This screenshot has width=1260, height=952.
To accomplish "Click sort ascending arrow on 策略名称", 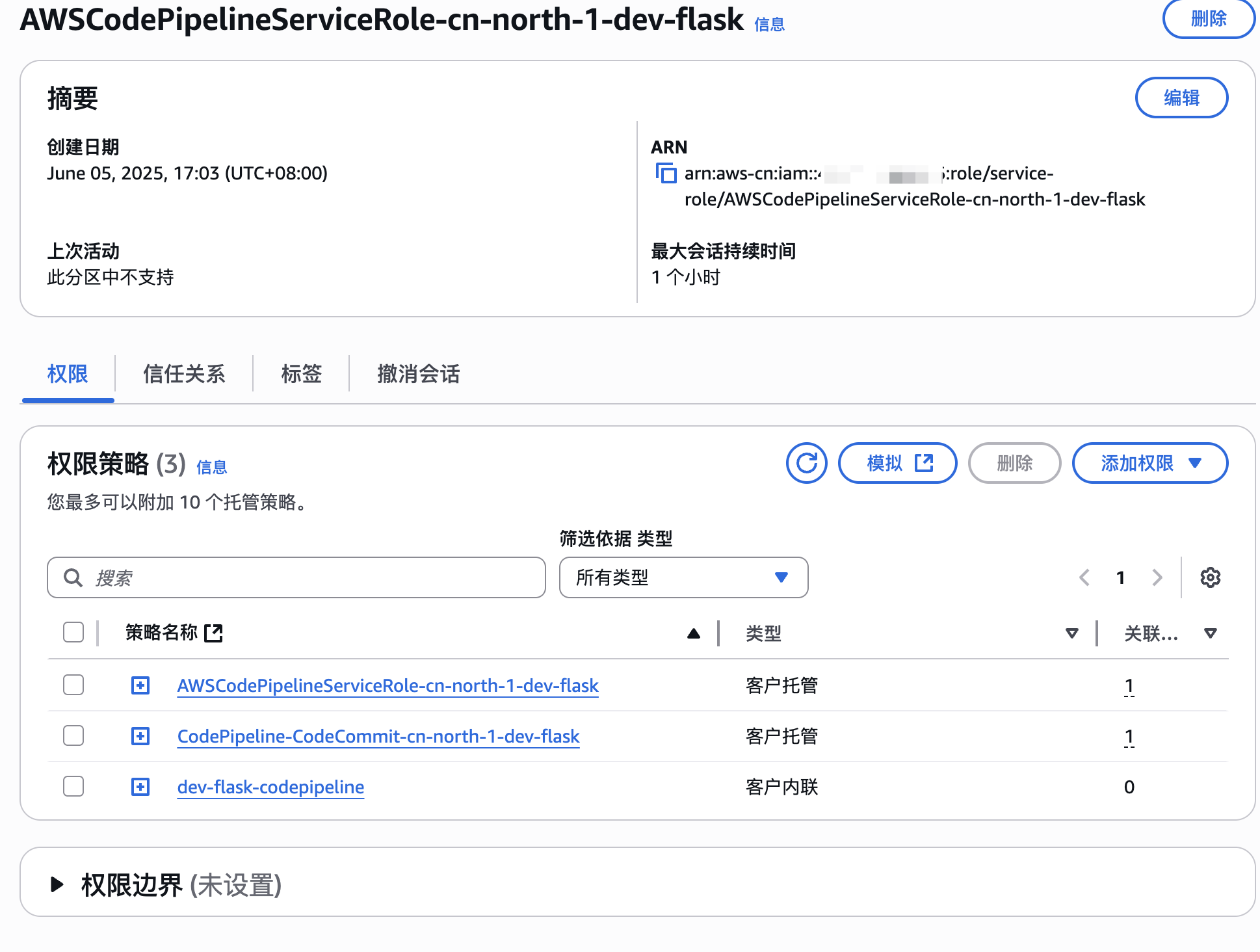I will 694,633.
